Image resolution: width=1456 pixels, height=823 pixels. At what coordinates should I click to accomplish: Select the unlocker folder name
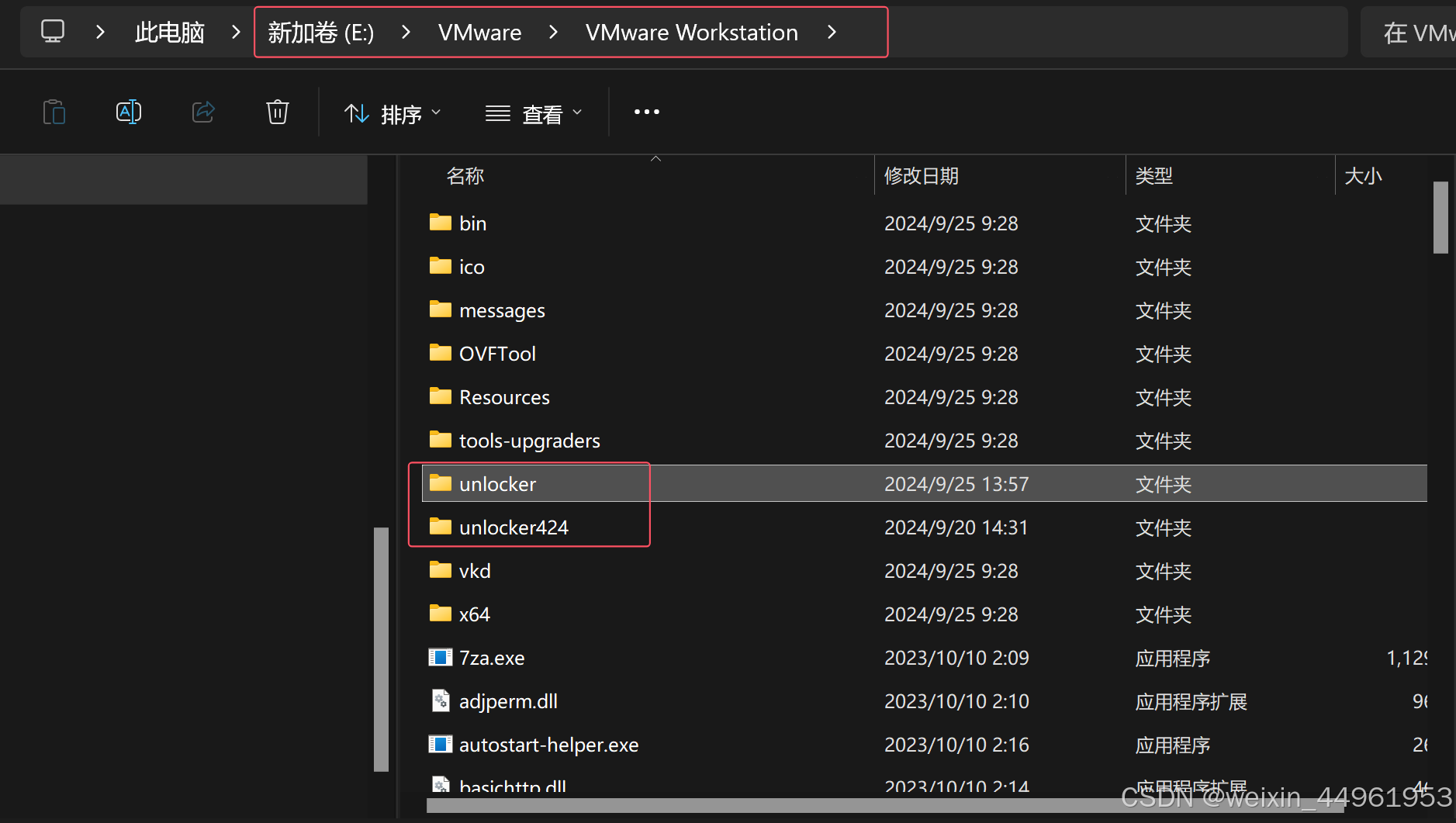pyautogui.click(x=497, y=484)
